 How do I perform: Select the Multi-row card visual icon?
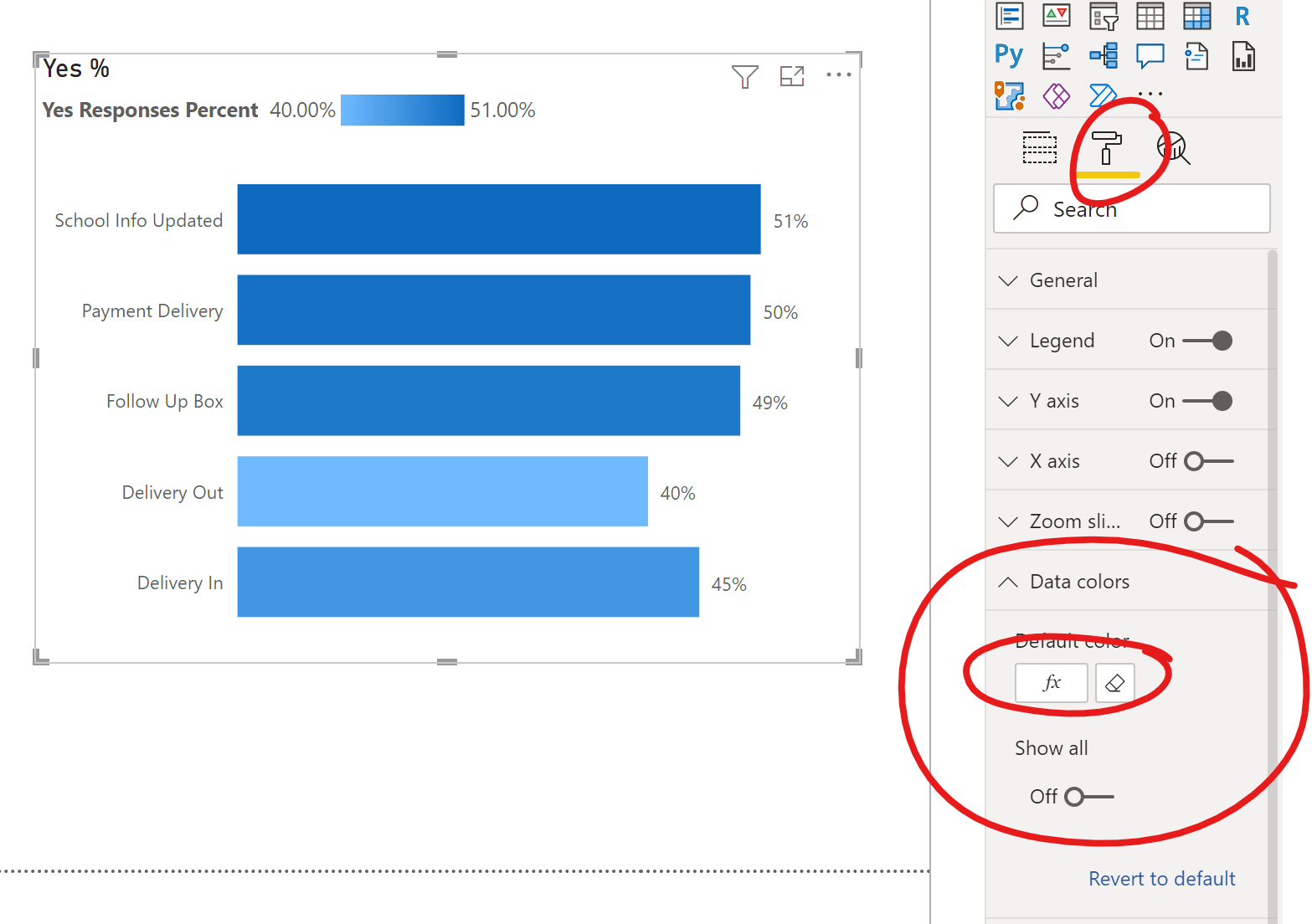tap(1010, 16)
